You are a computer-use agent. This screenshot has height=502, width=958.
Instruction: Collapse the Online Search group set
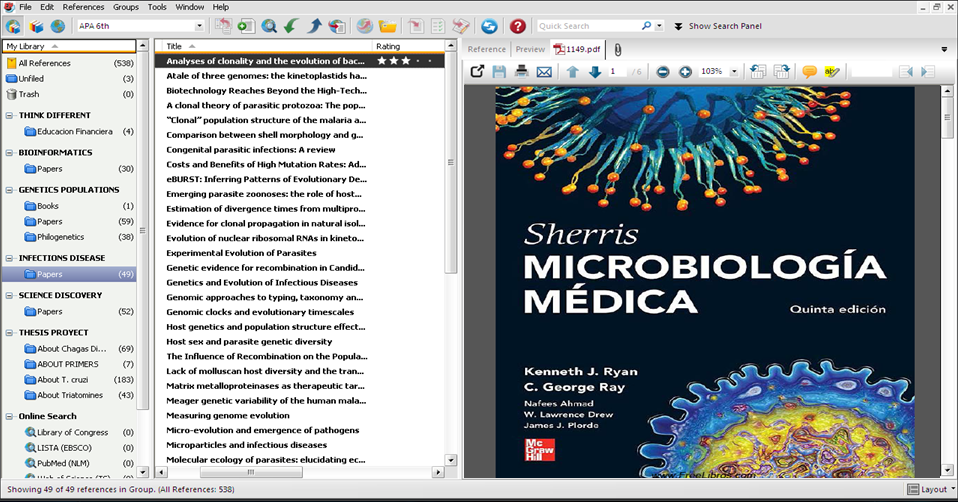(x=9, y=417)
